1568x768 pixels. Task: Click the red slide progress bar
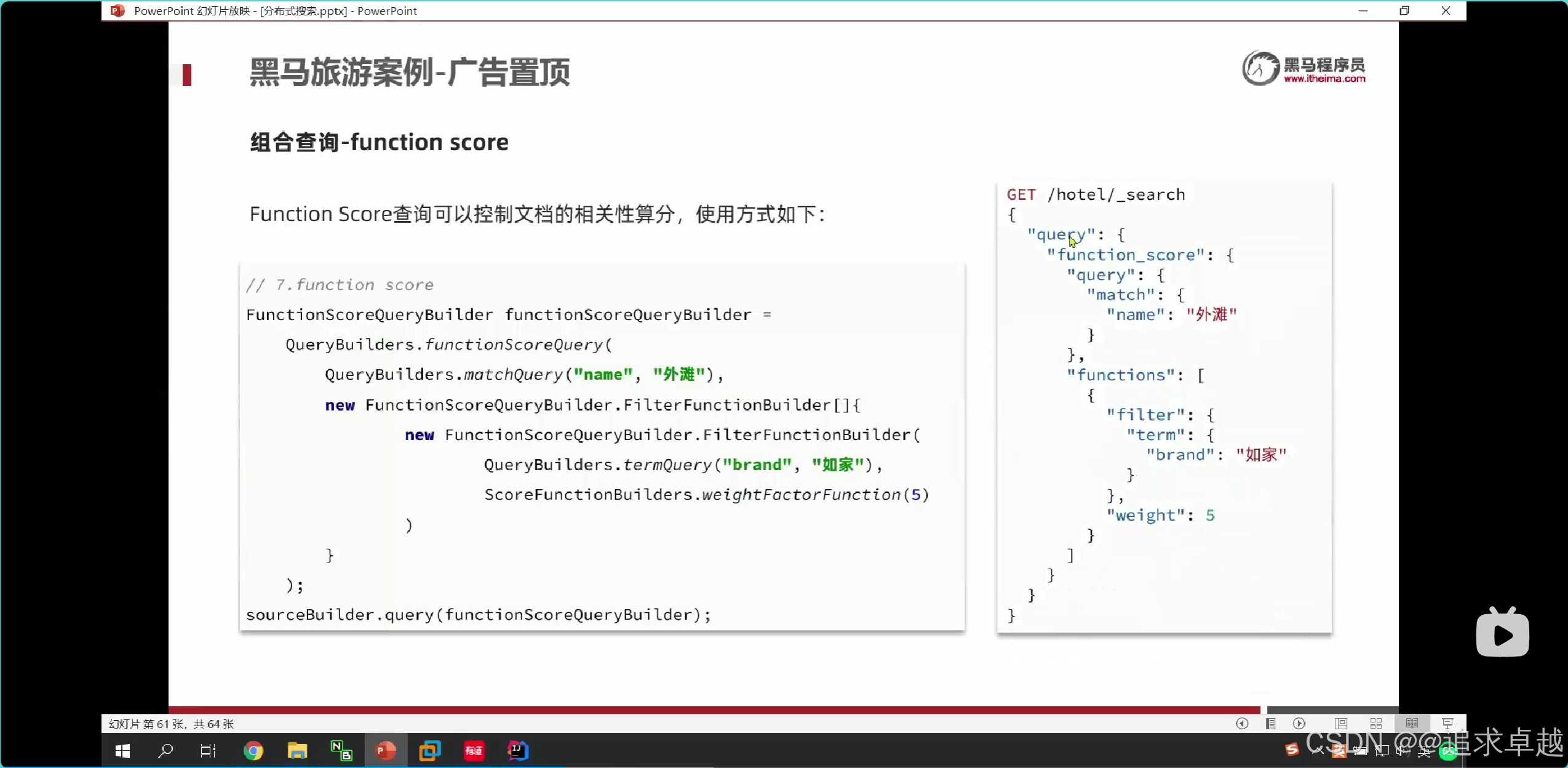click(x=714, y=710)
